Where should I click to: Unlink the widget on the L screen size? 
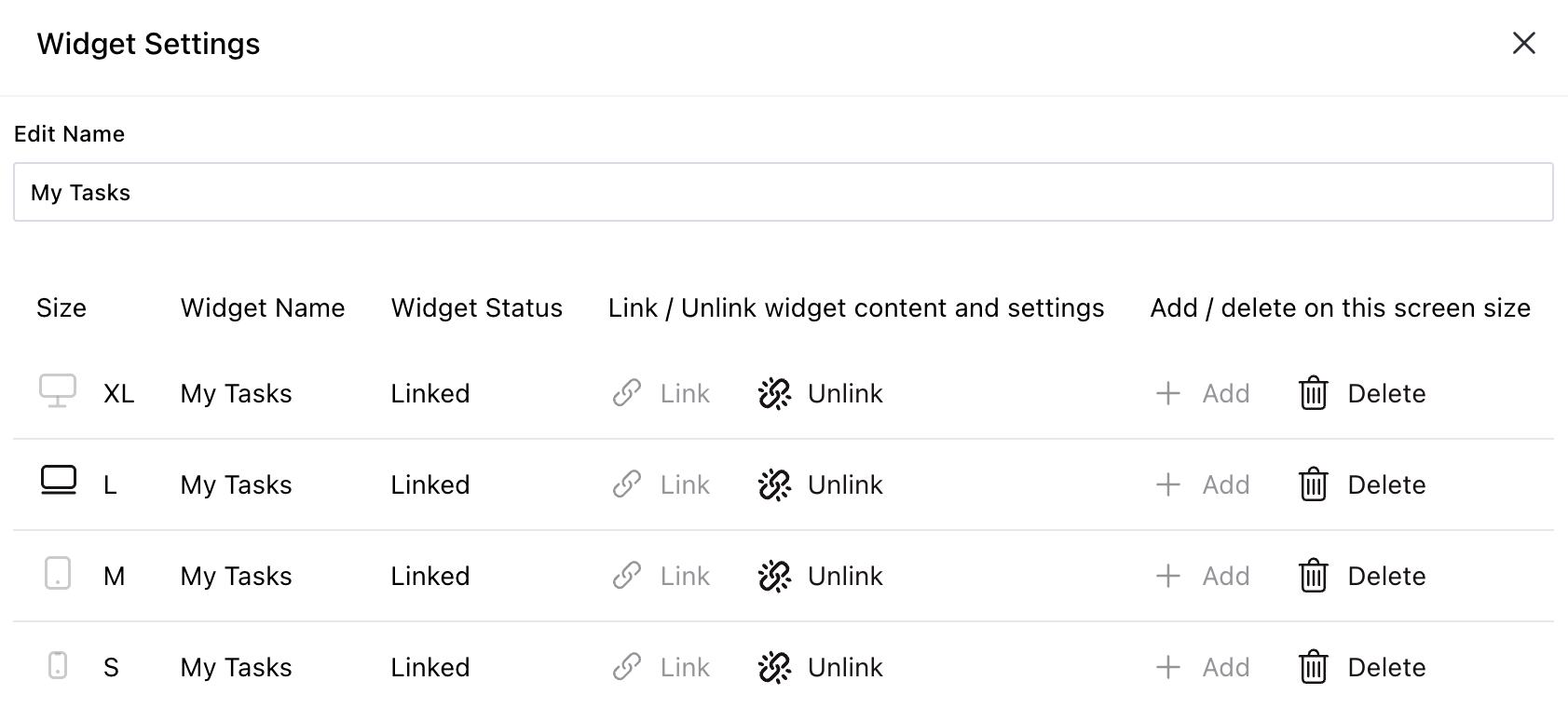pos(820,484)
